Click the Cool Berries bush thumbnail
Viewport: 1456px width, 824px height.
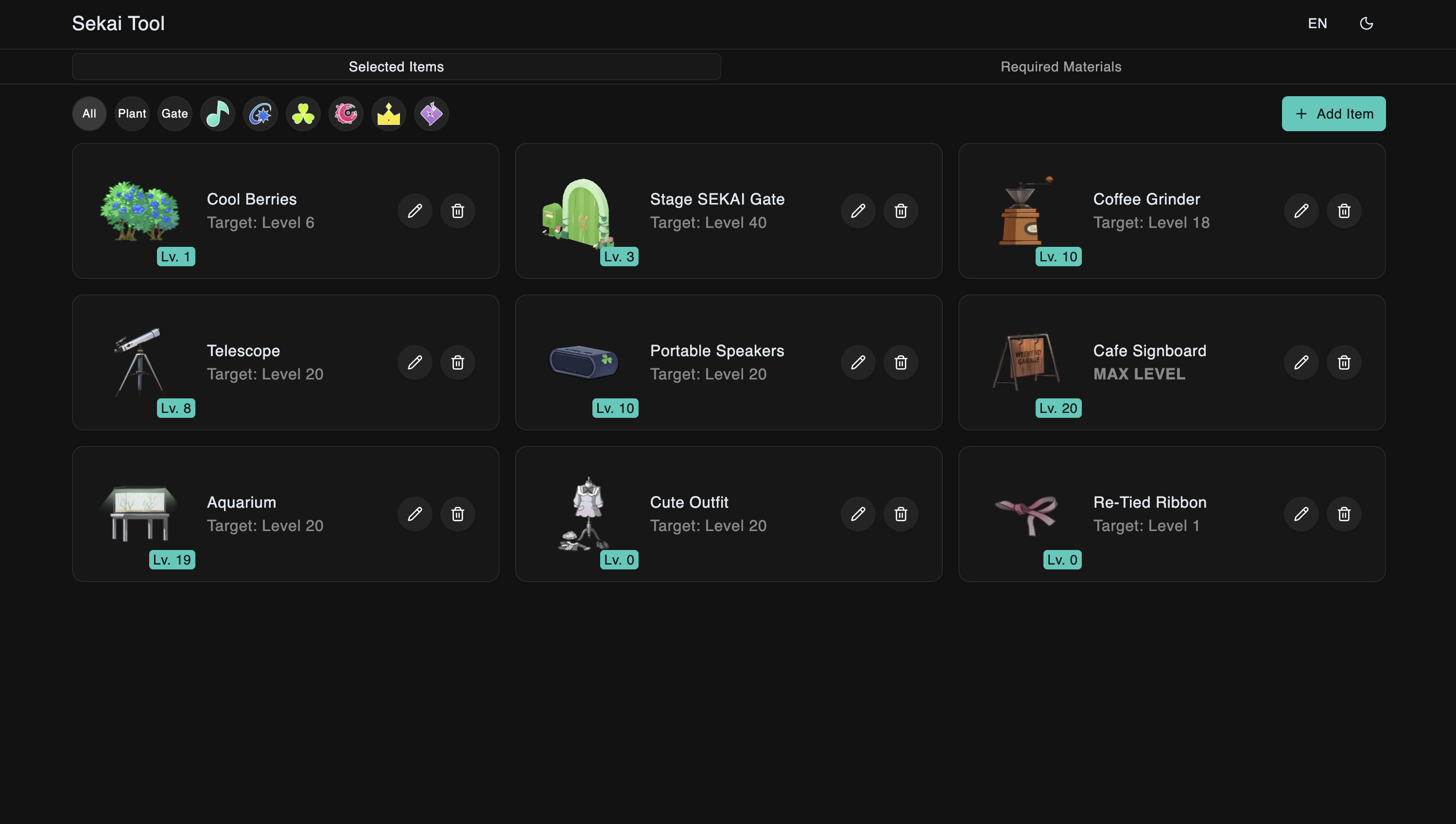[x=140, y=210]
